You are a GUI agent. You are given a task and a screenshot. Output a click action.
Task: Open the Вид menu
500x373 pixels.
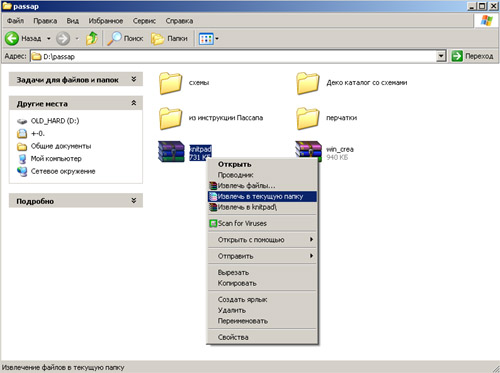tap(72, 21)
